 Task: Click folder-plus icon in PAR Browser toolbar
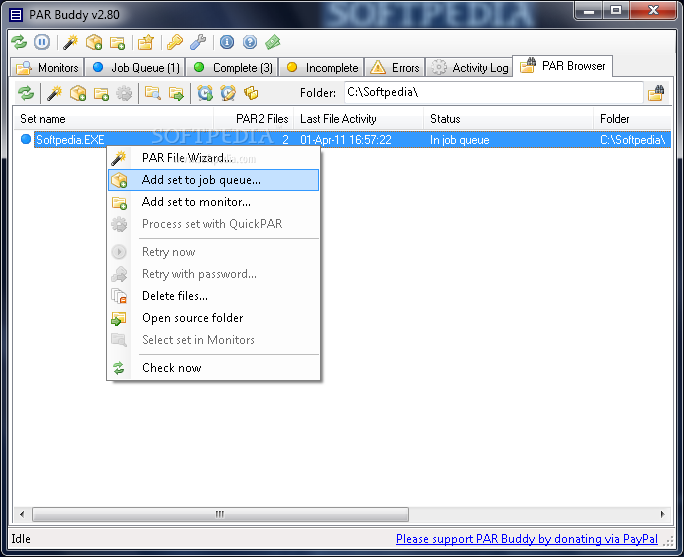pyautogui.click(x=102, y=93)
